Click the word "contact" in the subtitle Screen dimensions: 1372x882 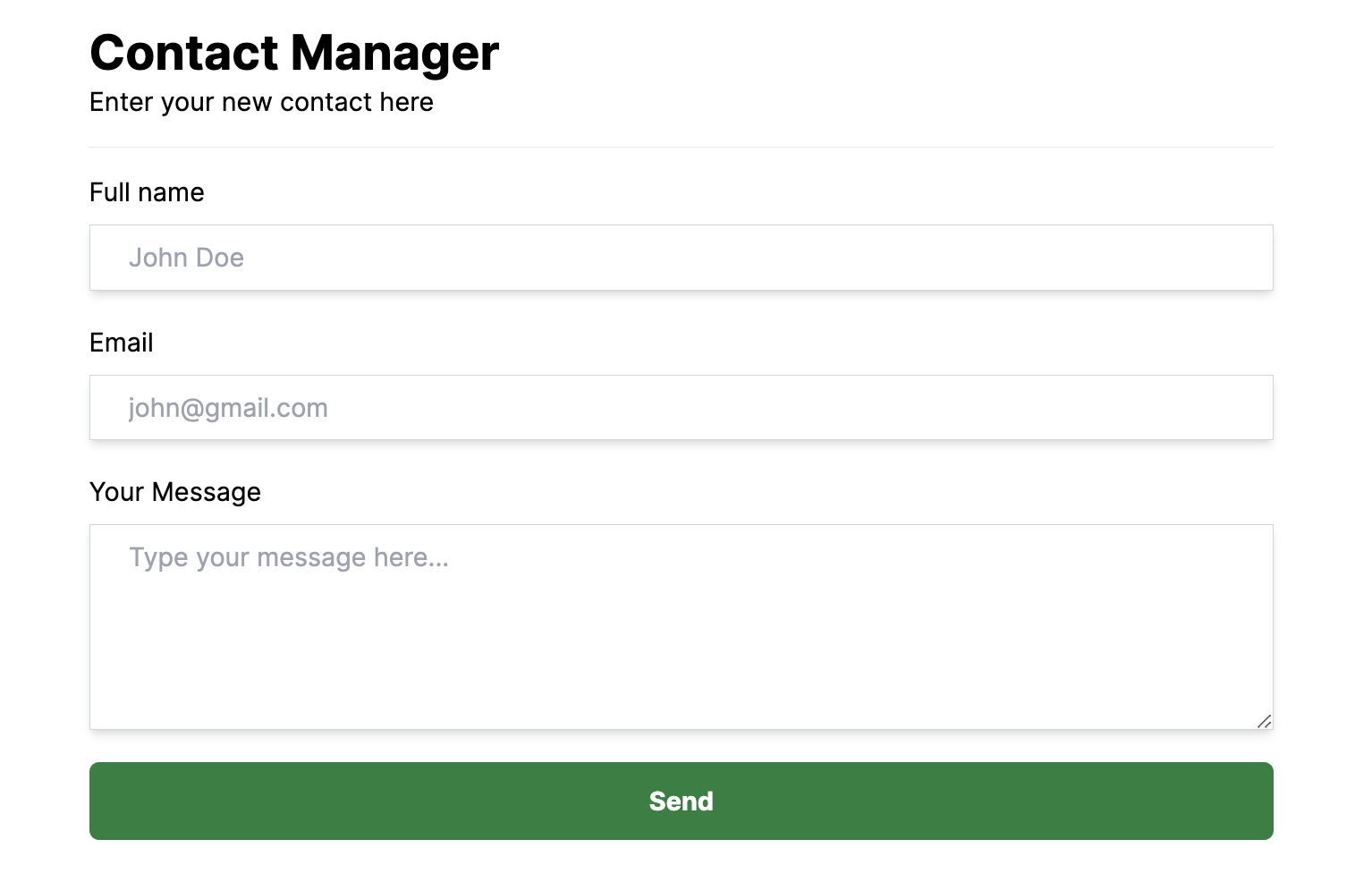tap(326, 102)
